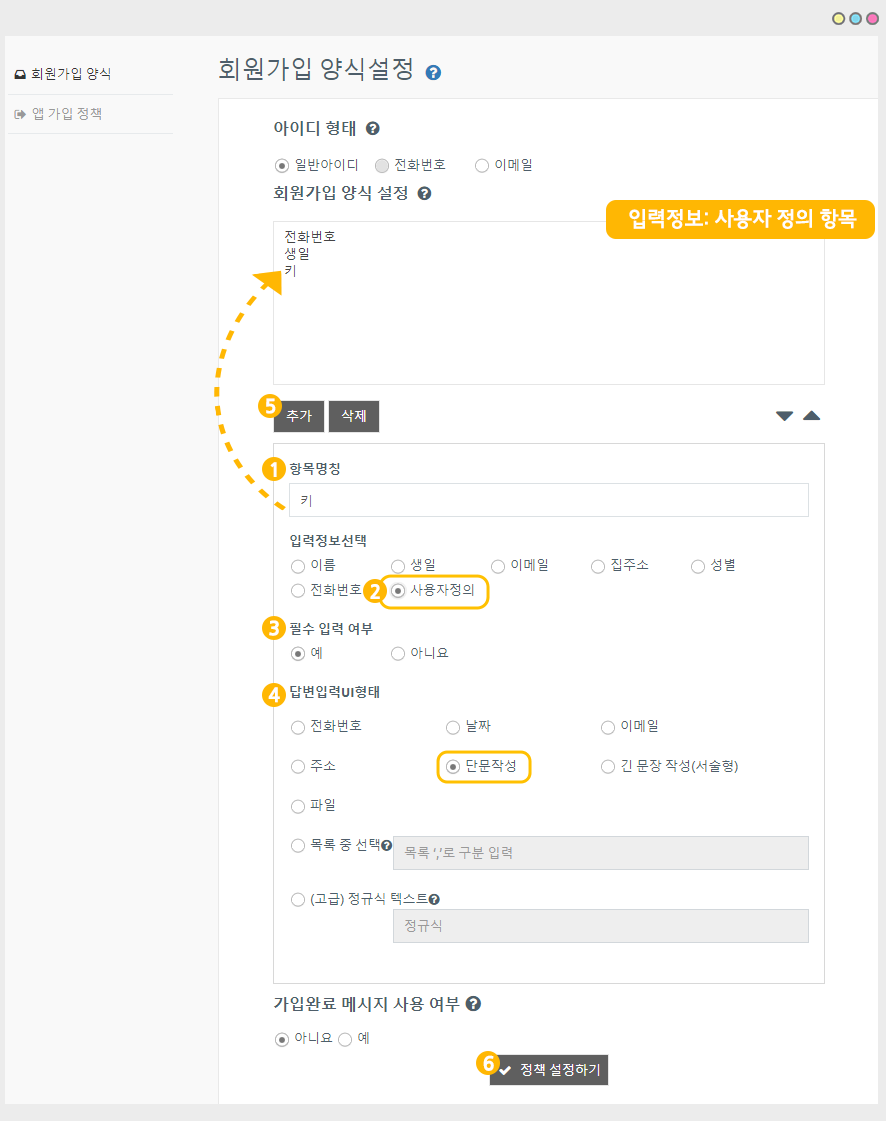Move item down with the down arrow
The width and height of the screenshot is (886, 1121).
[785, 416]
